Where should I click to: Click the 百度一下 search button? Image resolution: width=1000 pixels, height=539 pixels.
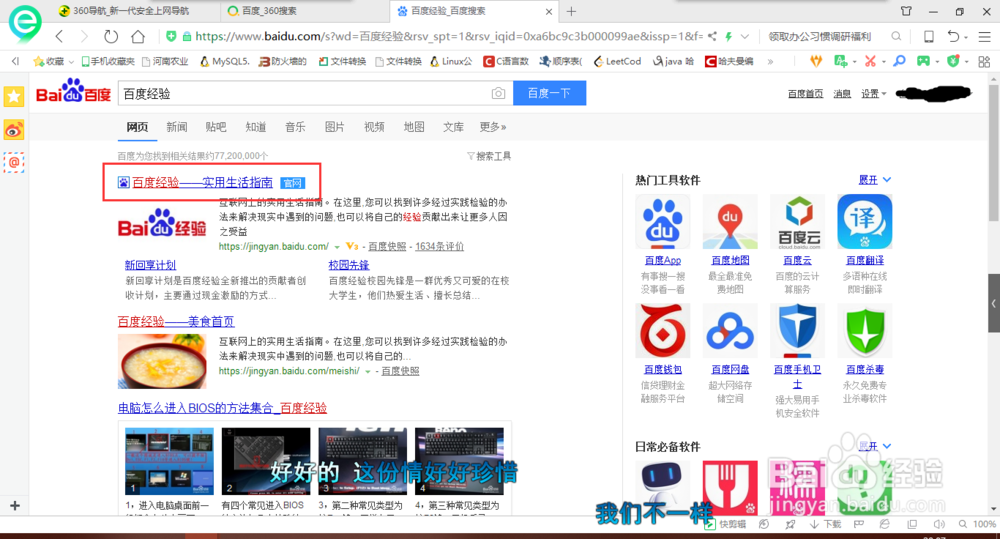coord(549,93)
